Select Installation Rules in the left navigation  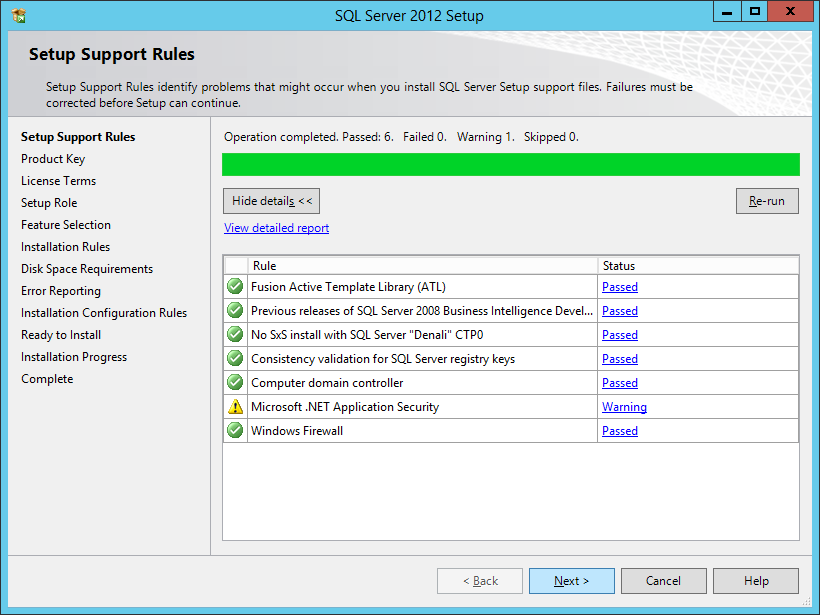click(65, 246)
